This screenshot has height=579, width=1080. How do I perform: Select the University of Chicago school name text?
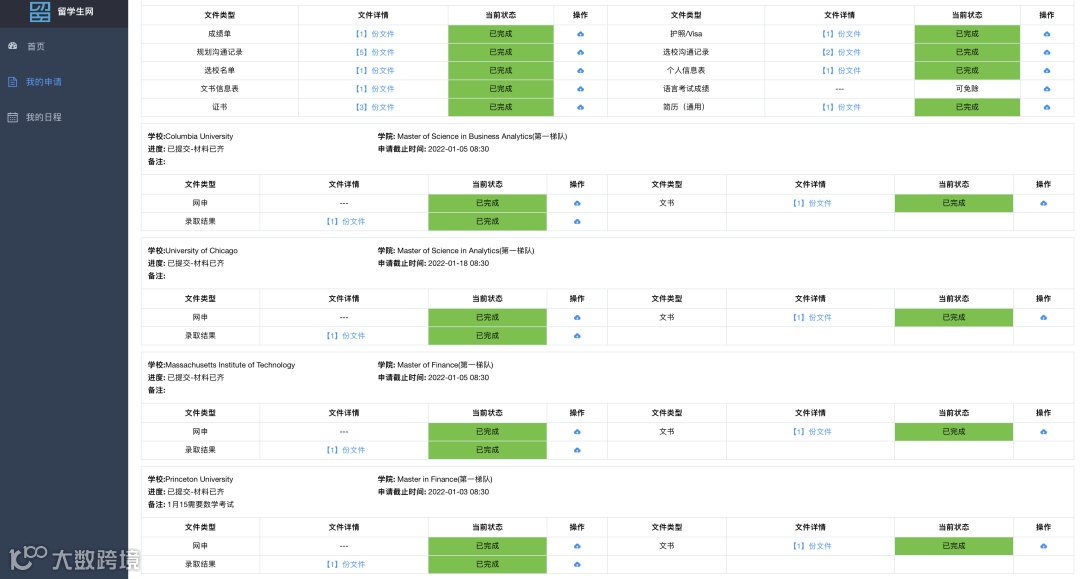point(201,251)
